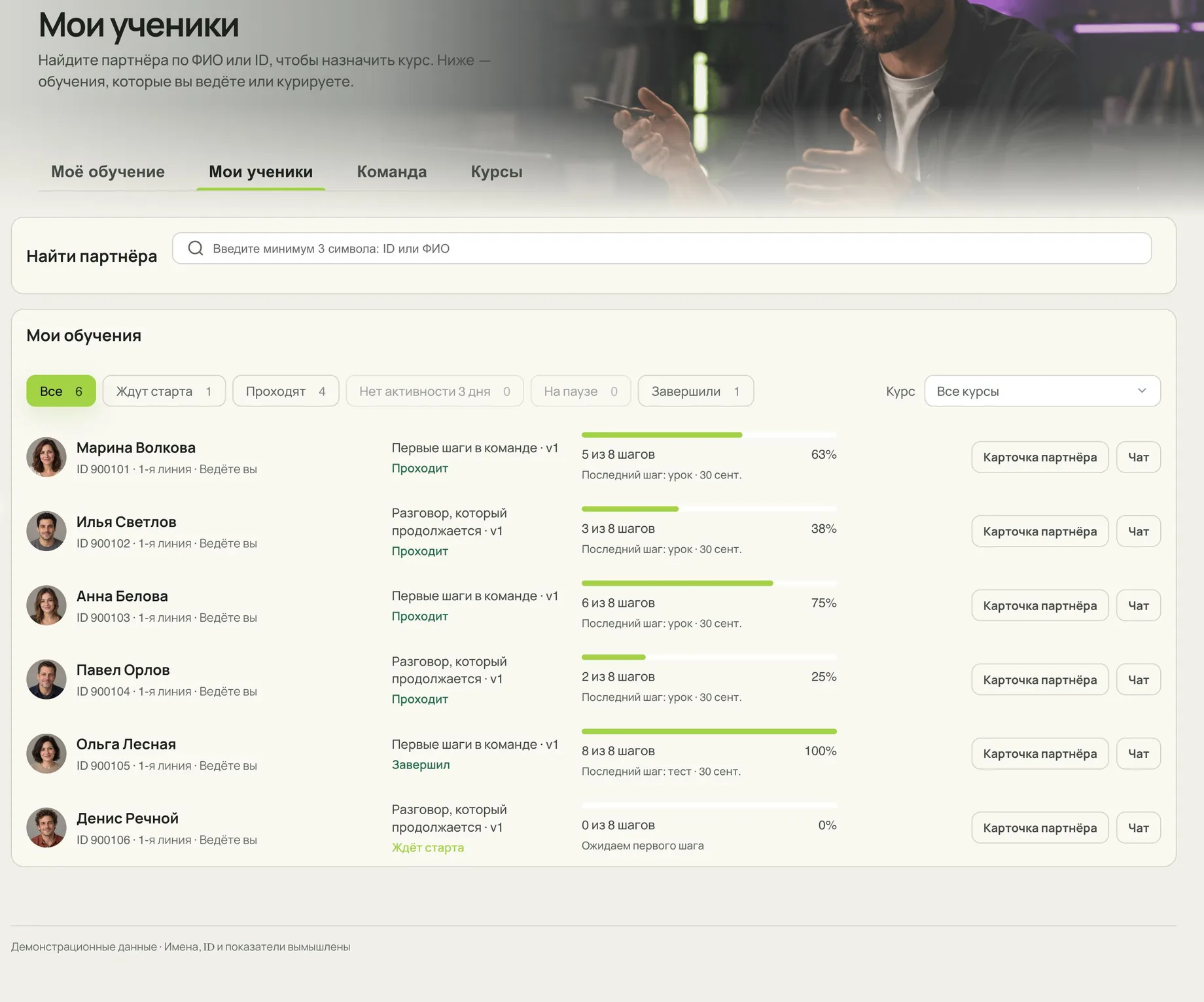This screenshot has width=1204, height=1002.
Task: Open Pavel Orlov's avatar photo
Action: pos(46,679)
